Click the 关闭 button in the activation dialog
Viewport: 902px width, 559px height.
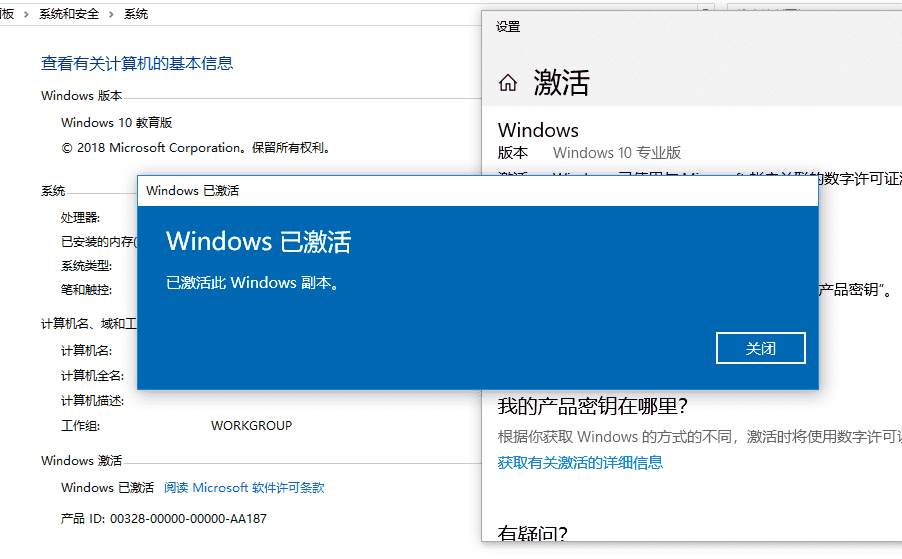coord(760,348)
